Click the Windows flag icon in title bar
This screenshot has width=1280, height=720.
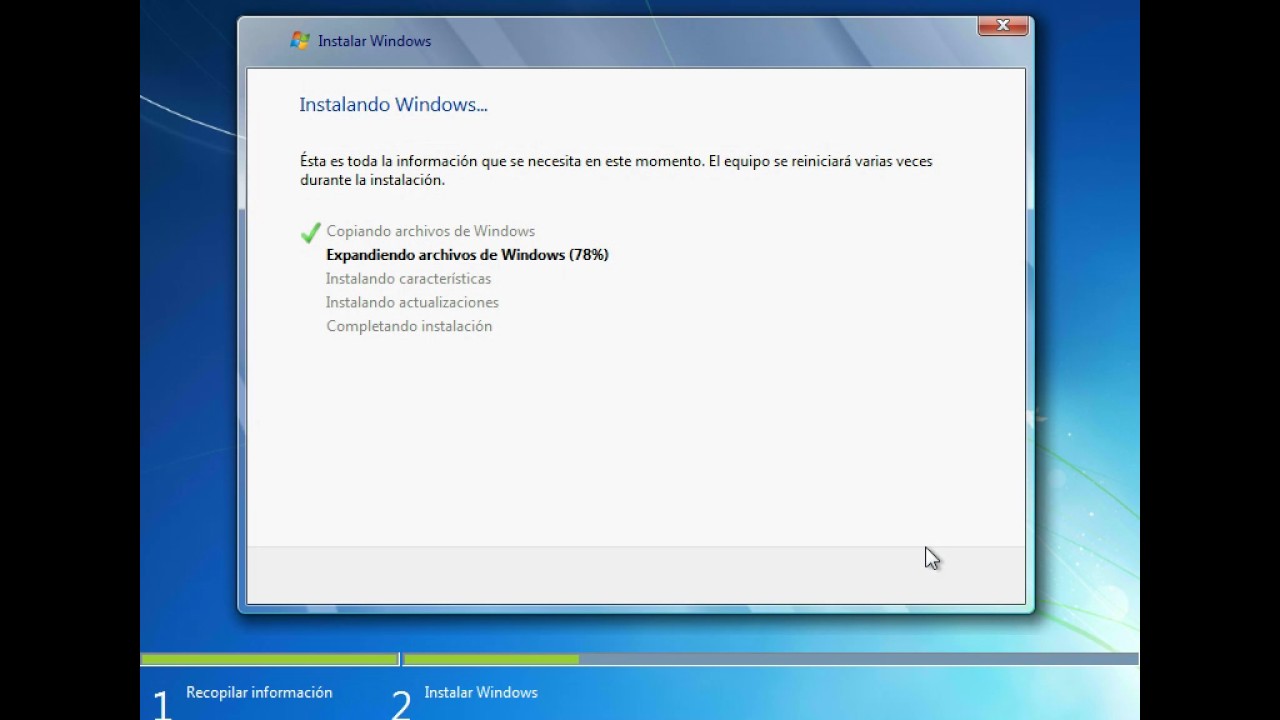pos(299,41)
